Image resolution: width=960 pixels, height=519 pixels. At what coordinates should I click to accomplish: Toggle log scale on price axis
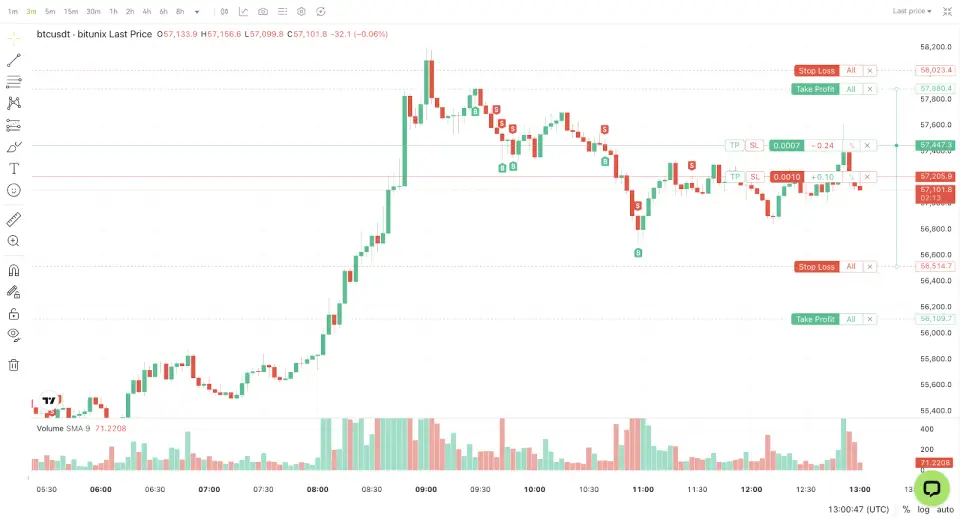coord(924,509)
